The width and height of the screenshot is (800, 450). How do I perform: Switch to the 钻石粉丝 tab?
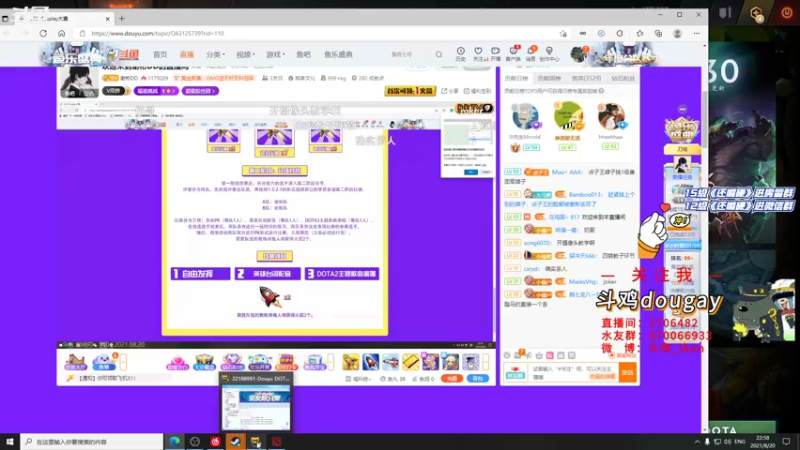pos(622,78)
